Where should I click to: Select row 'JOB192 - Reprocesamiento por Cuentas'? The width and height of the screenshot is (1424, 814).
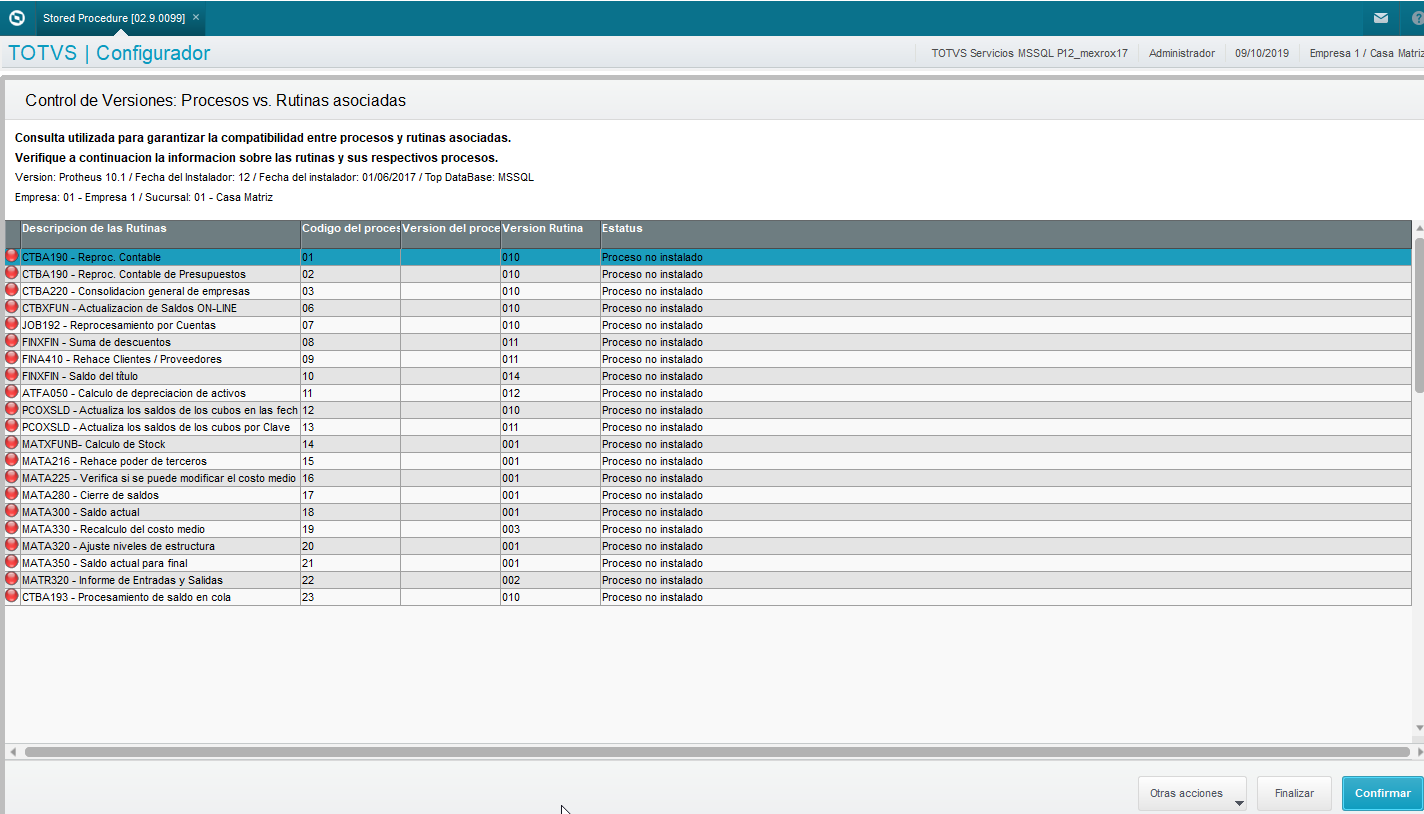tap(708, 325)
